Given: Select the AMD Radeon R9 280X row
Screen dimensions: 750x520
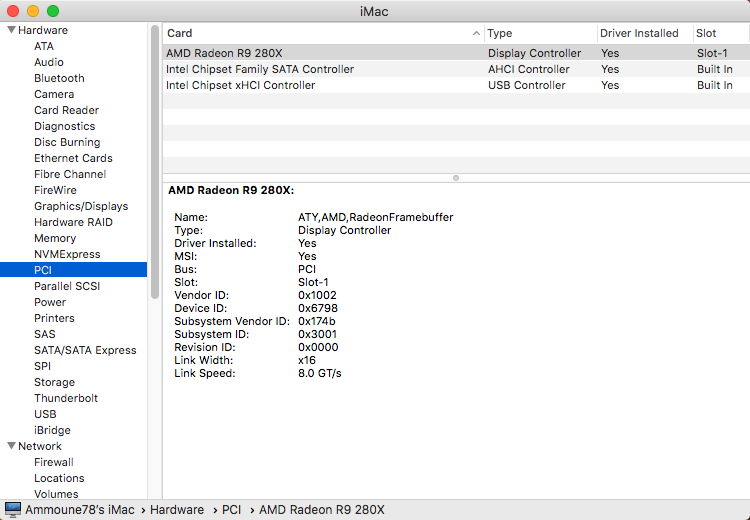Looking at the screenshot, I should (x=456, y=53).
